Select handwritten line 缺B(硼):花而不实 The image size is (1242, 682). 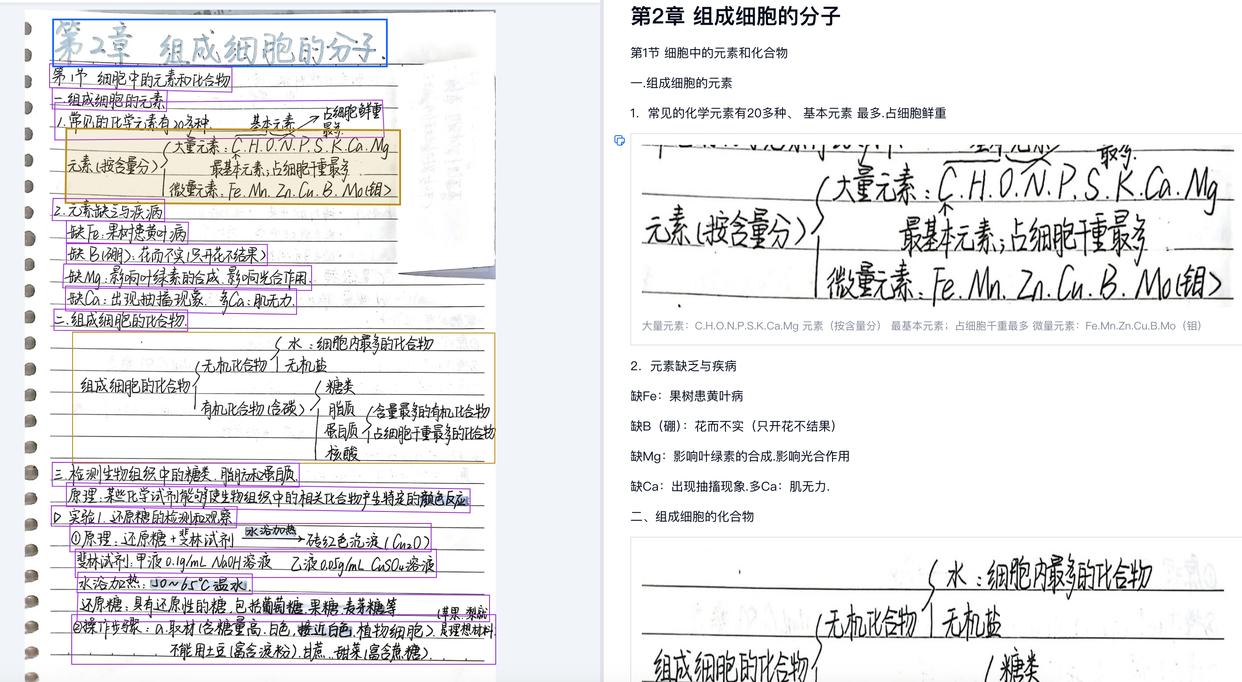[x=166, y=254]
